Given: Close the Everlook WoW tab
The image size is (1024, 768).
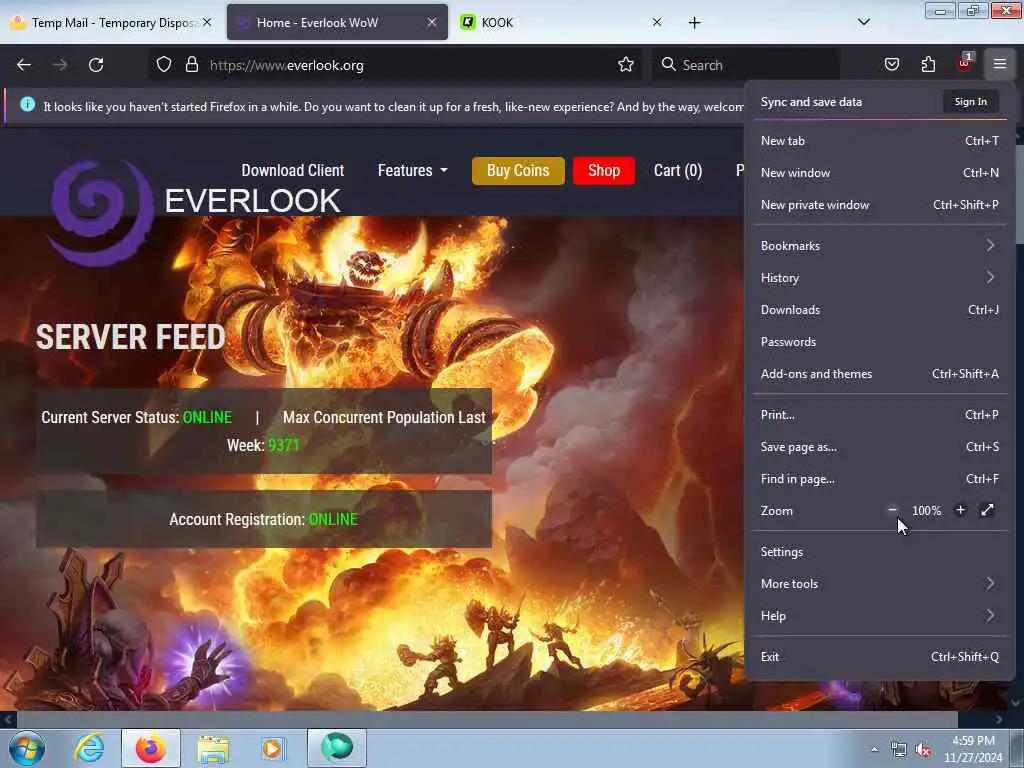Looking at the screenshot, I should 432,22.
